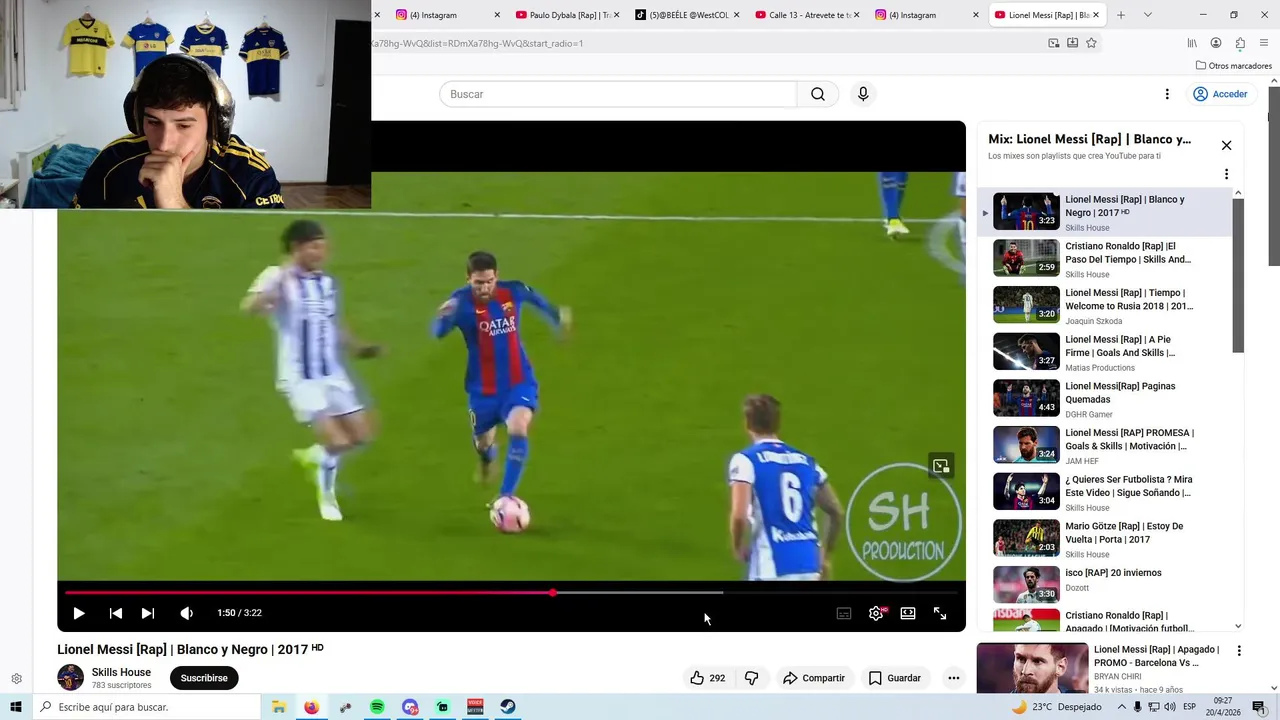This screenshot has width=1280, height=720.
Task: Open the miniplayer overlay icon on the video
Action: tap(941, 466)
